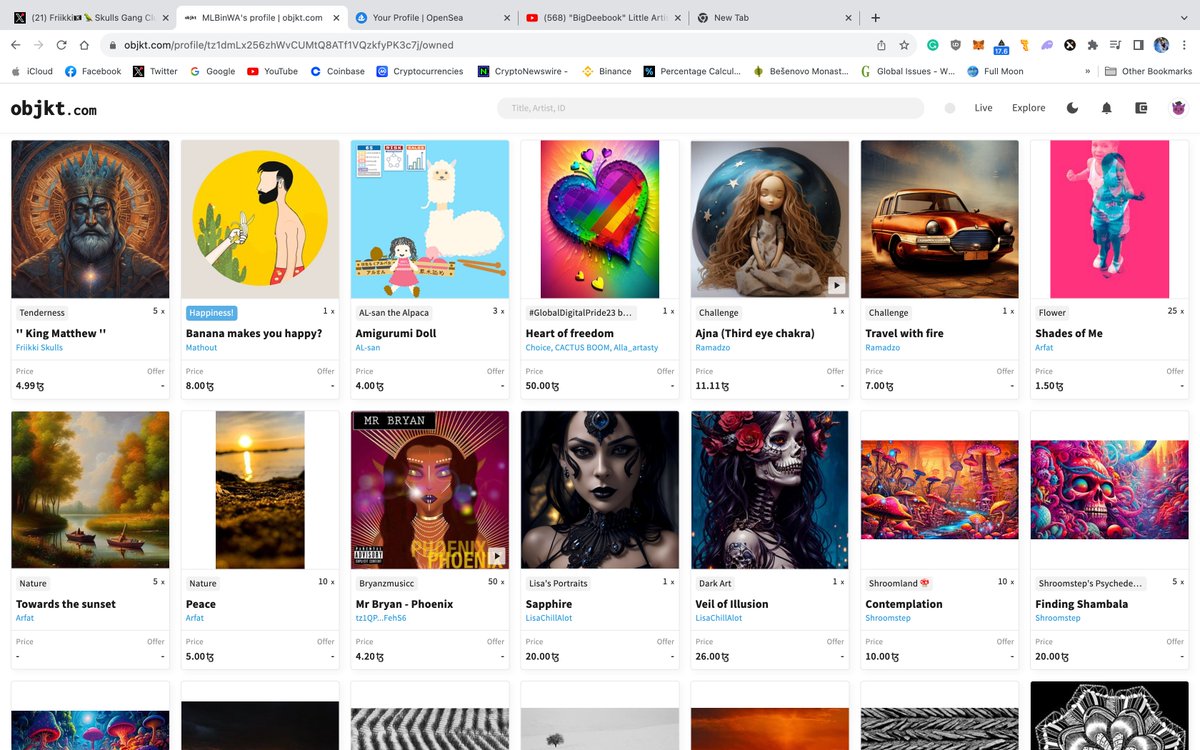Open the Other Bookmarks folder
Screen dimensions: 1200x750
(x=1149, y=71)
